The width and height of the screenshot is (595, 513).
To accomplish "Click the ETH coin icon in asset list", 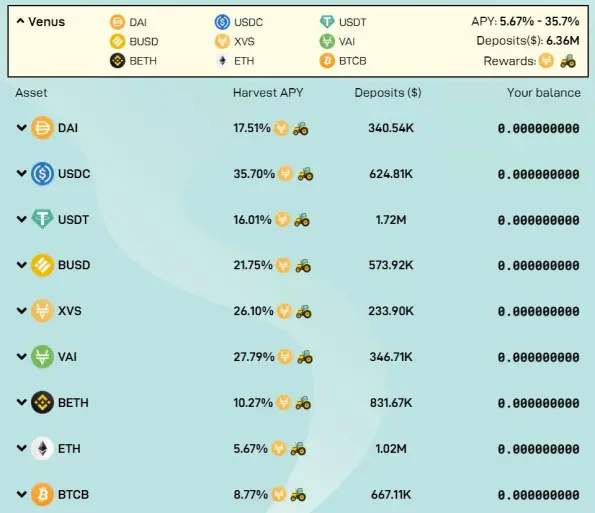I will tap(42, 448).
